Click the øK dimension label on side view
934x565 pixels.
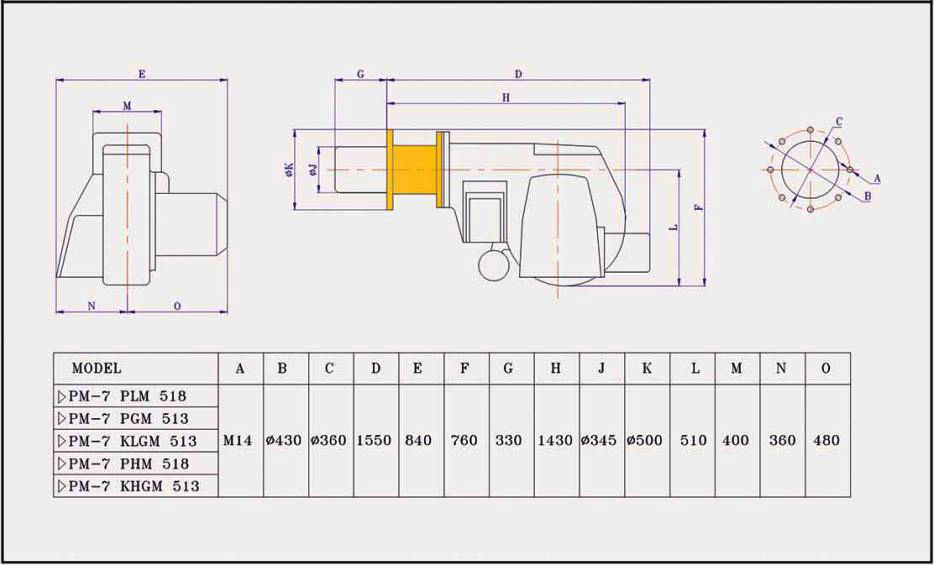289,169
